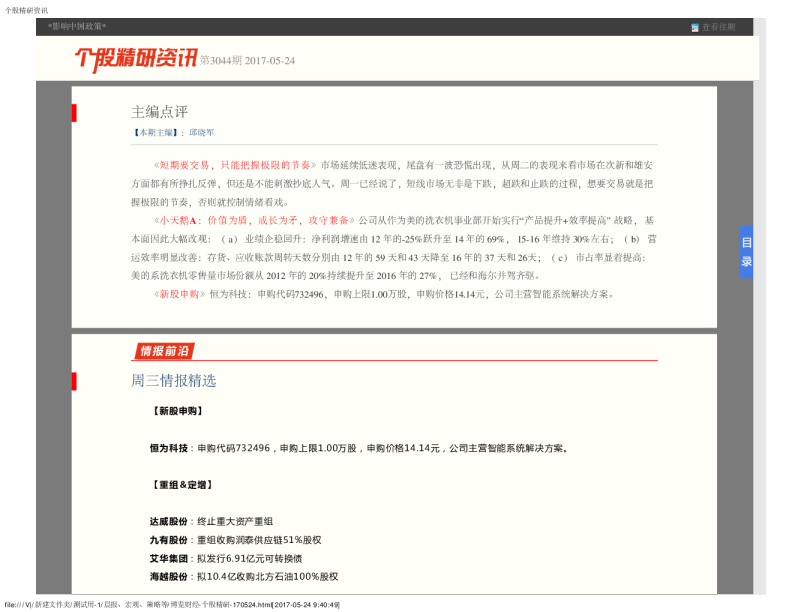Click editor name 邱晓军
The height and width of the screenshot is (612, 792).
202,132
